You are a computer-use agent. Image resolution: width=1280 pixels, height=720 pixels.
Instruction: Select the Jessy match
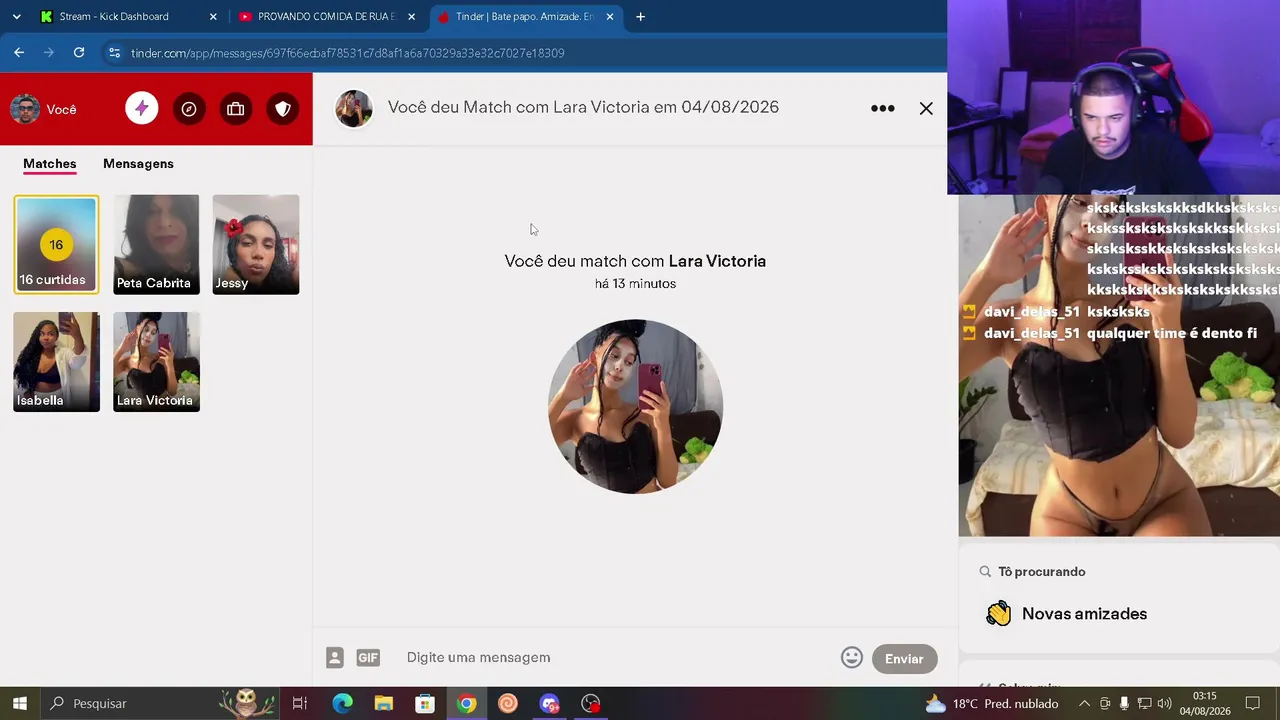[256, 244]
